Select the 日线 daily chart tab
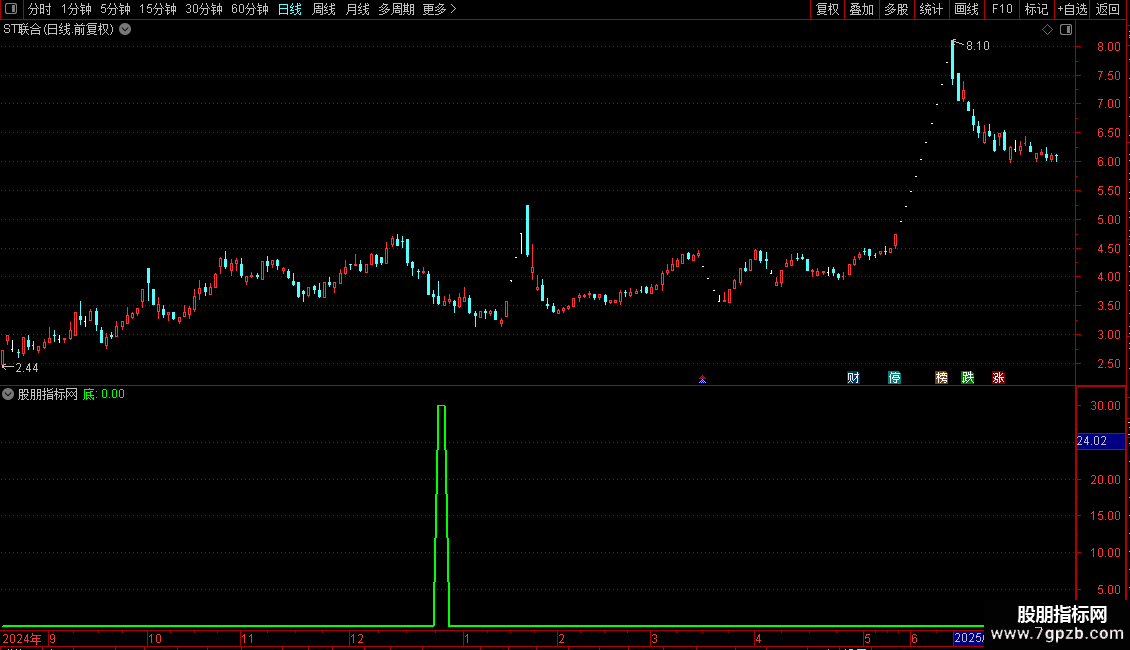 [290, 9]
